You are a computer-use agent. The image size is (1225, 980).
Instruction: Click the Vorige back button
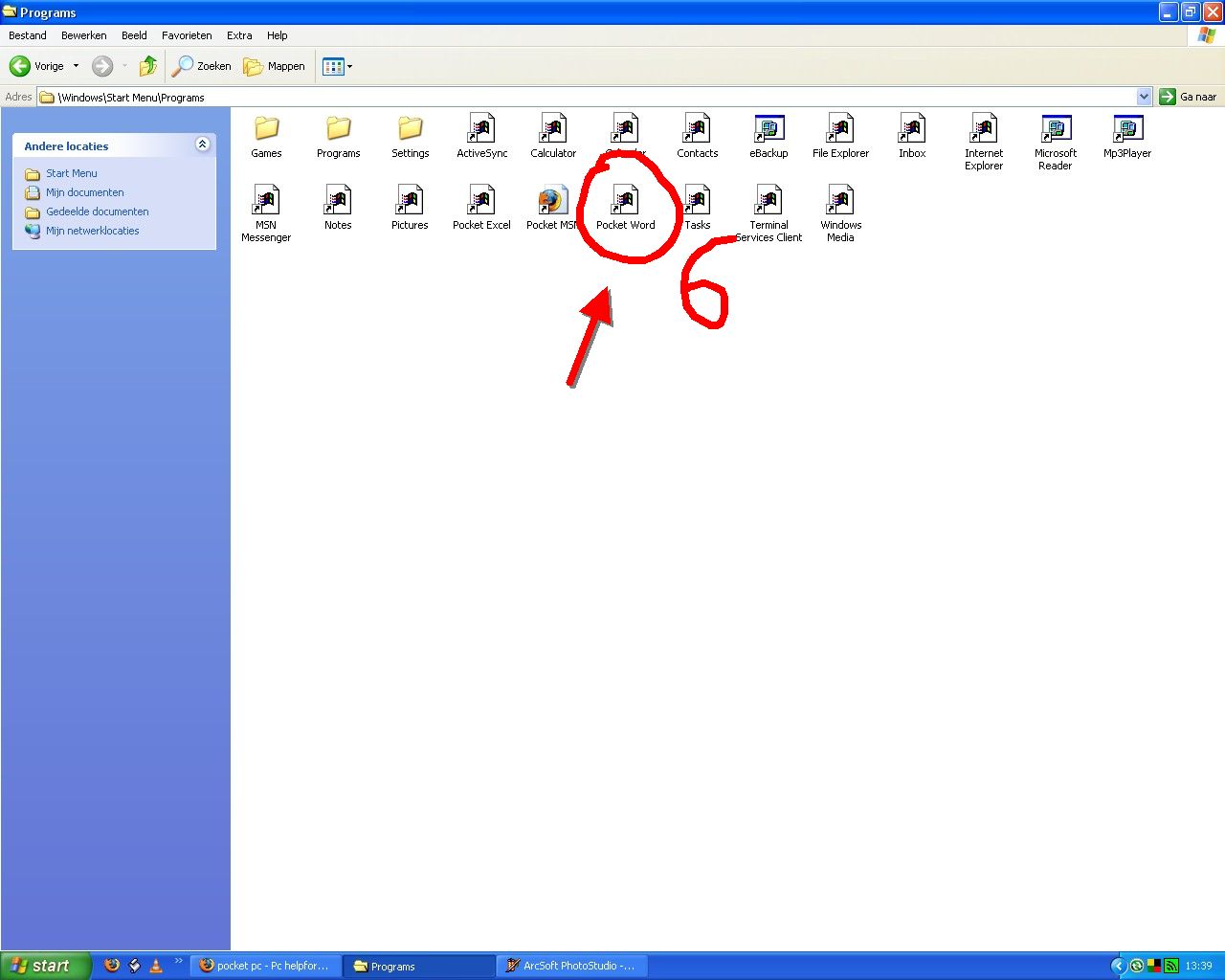click(36, 66)
